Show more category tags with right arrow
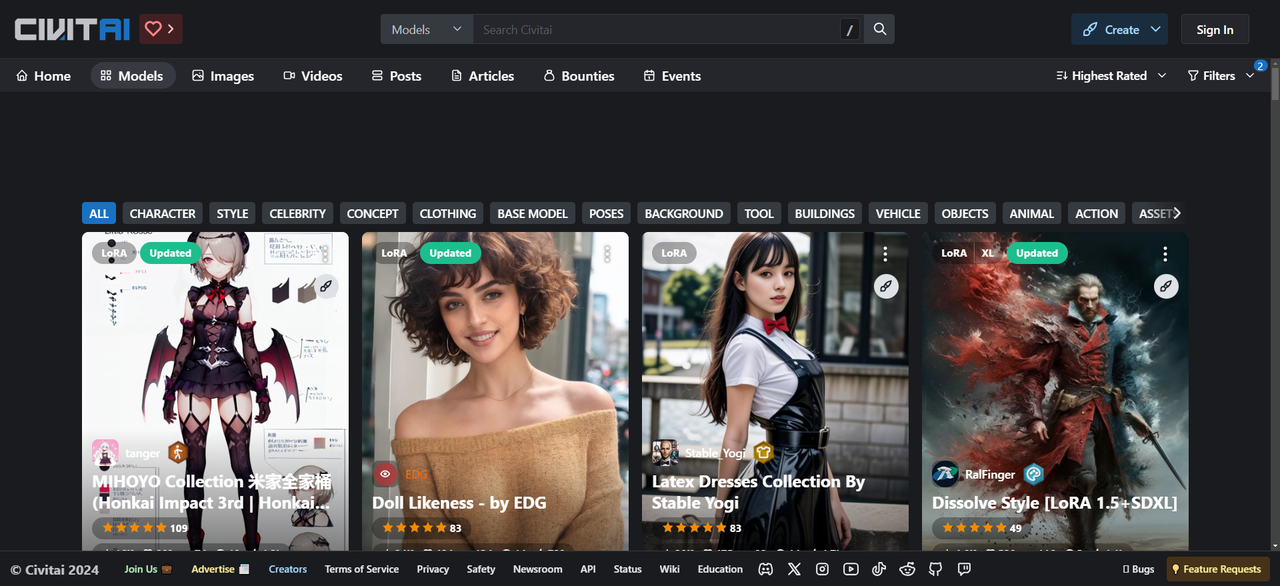The width and height of the screenshot is (1280, 586). 1177,213
